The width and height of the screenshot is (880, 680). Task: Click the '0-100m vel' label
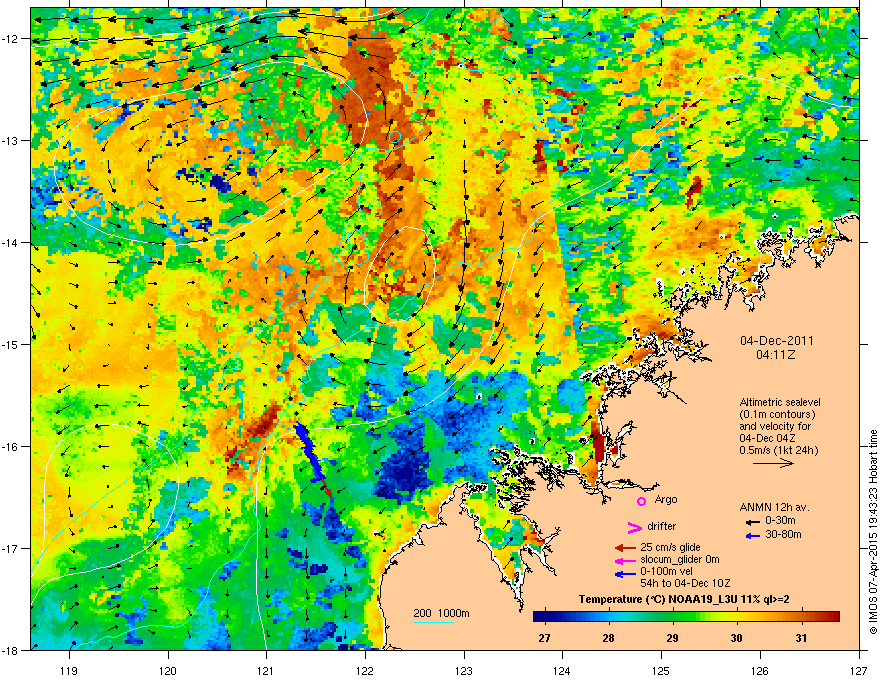[666, 572]
